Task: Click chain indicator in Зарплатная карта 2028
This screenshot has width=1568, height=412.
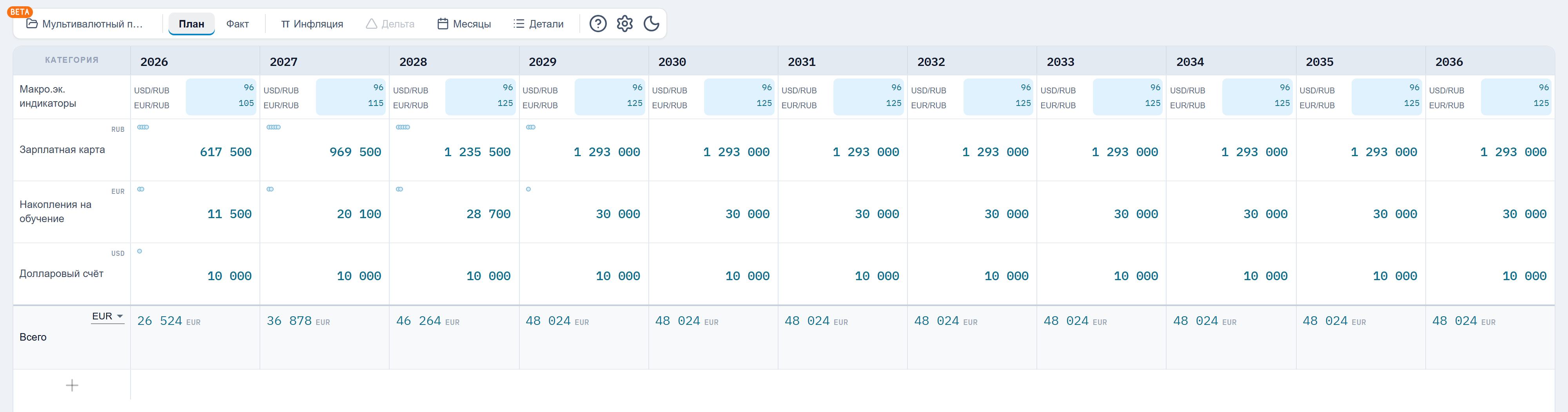Action: [403, 128]
